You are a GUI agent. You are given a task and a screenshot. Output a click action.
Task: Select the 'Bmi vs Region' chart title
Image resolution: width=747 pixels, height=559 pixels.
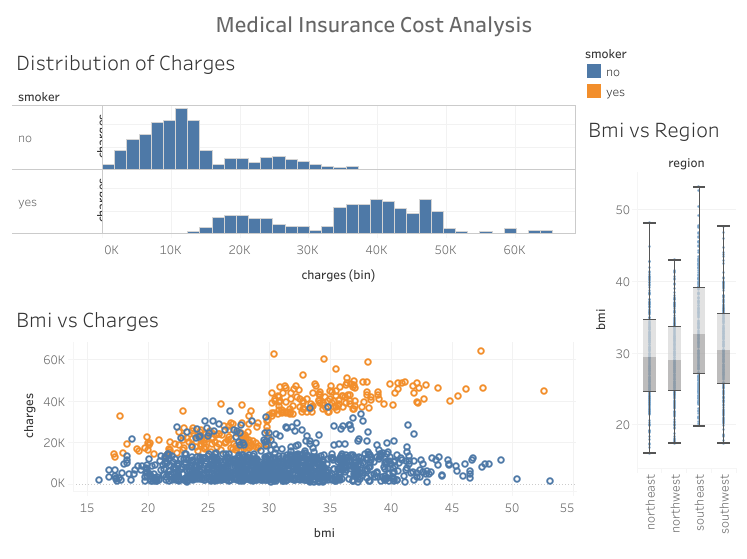click(x=654, y=130)
